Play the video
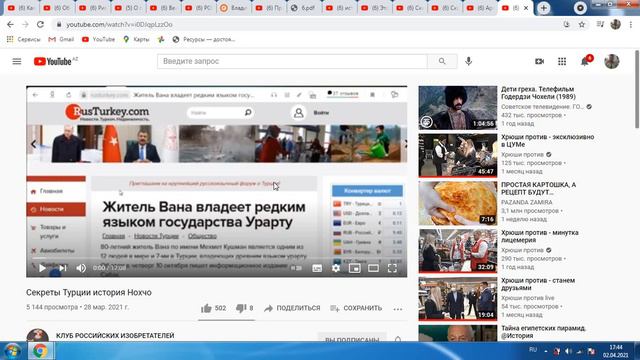This screenshot has width=640, height=360. [x=42, y=268]
